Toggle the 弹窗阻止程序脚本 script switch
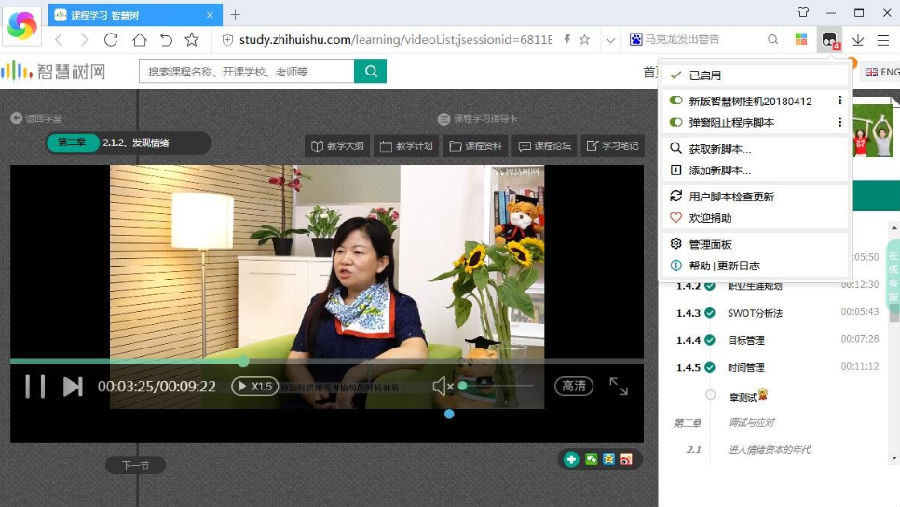 point(677,122)
